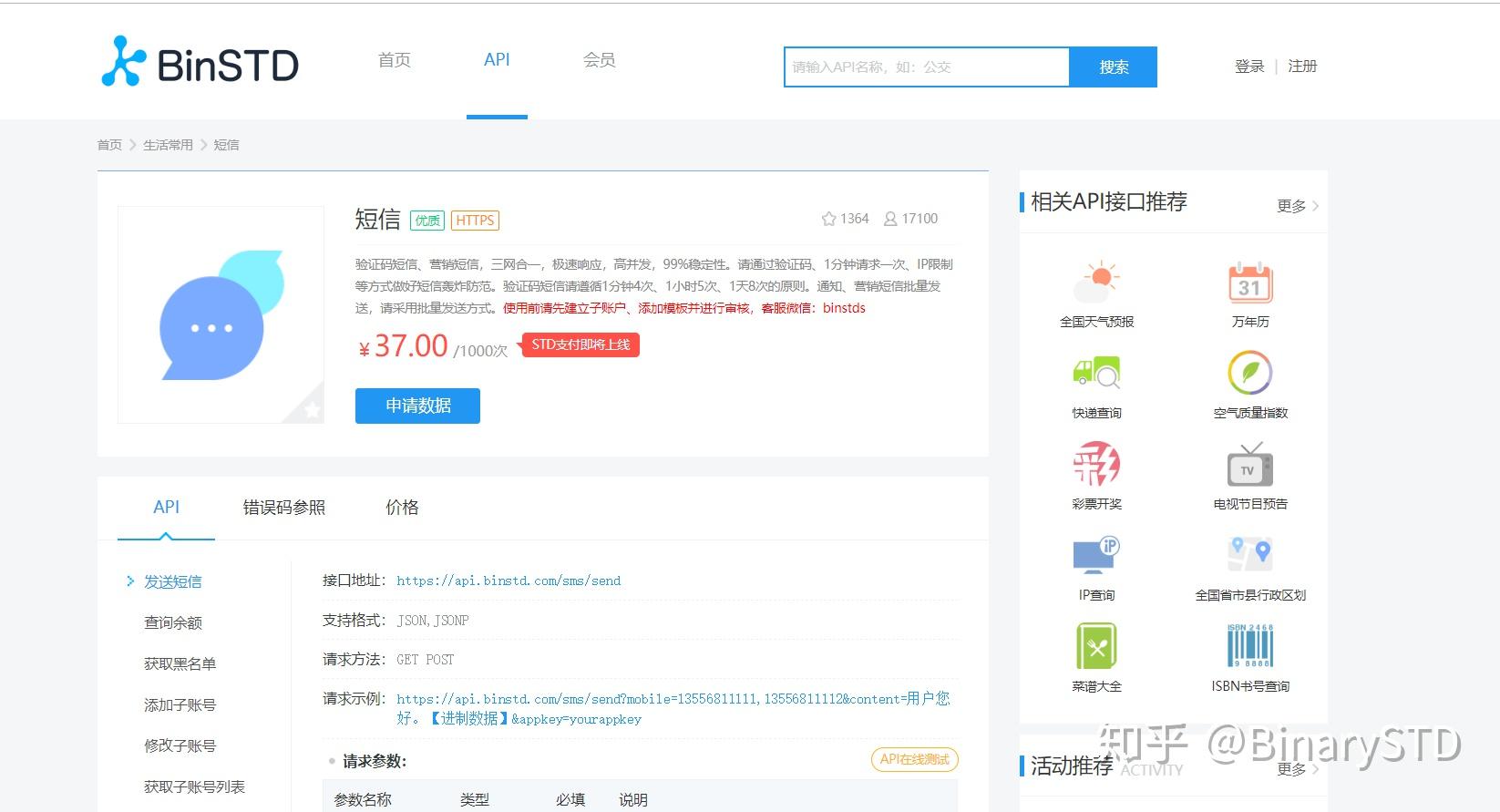The height and width of the screenshot is (812, 1500).
Task: Expand 更多 beside 活动推荐
Action: click(1298, 769)
